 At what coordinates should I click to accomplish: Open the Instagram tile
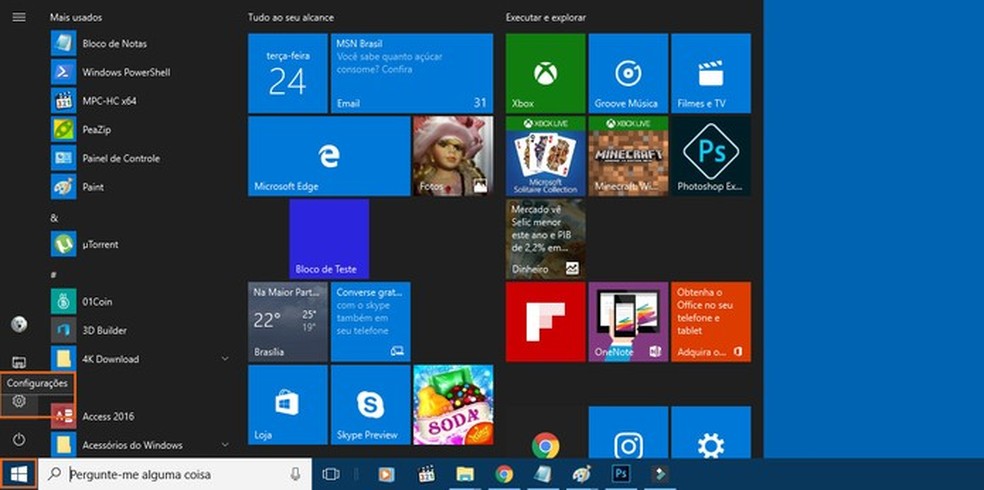click(628, 432)
